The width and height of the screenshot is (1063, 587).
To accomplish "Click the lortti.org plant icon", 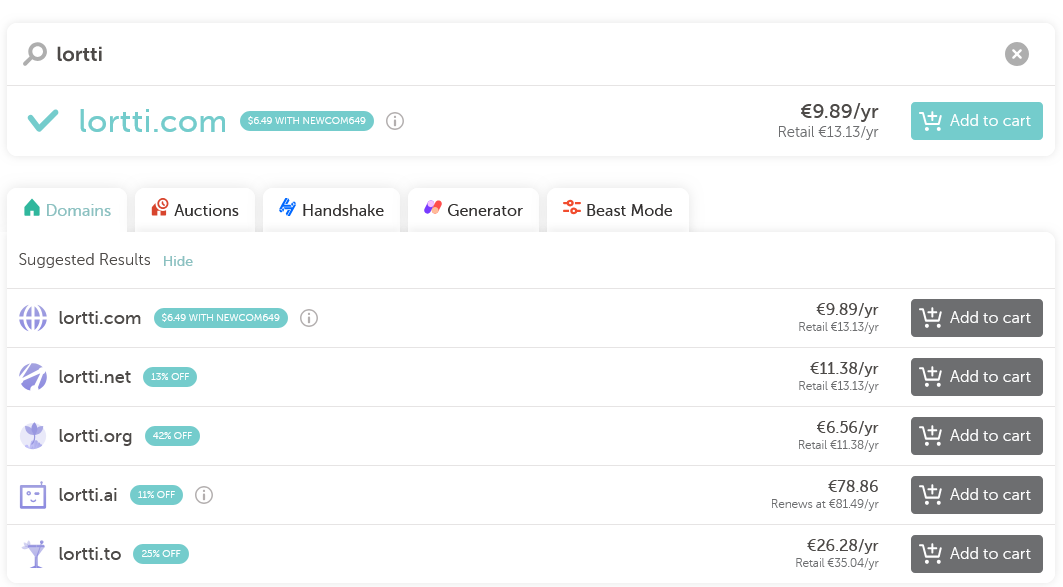I will pos(33,436).
